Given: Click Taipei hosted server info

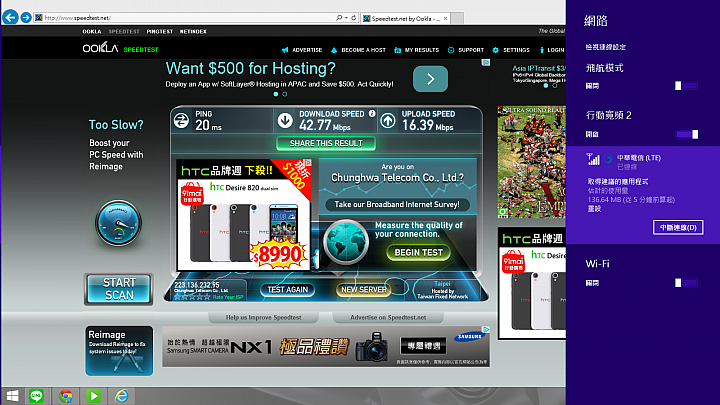Looking at the screenshot, I should [443, 291].
